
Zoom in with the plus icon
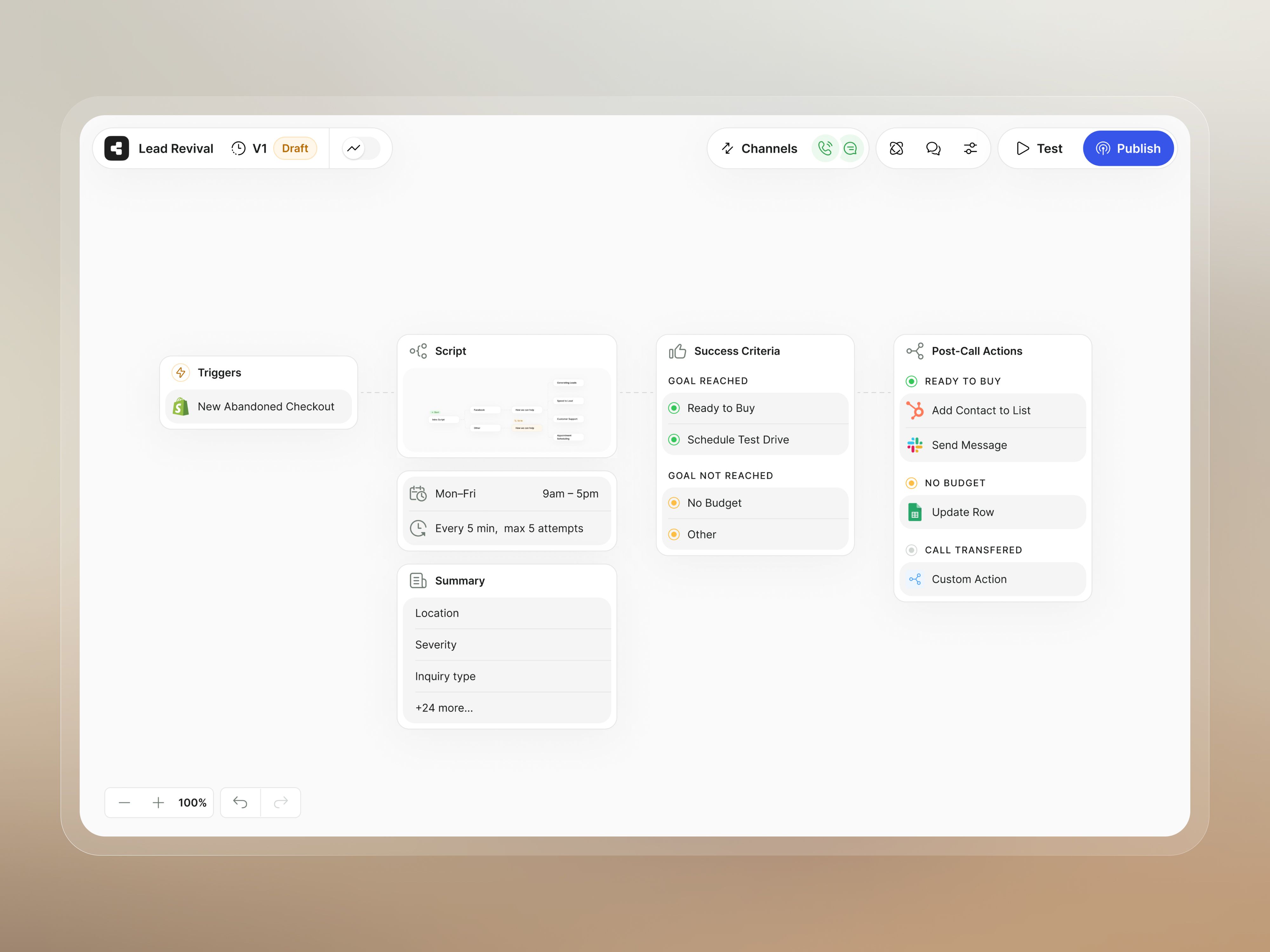(158, 802)
